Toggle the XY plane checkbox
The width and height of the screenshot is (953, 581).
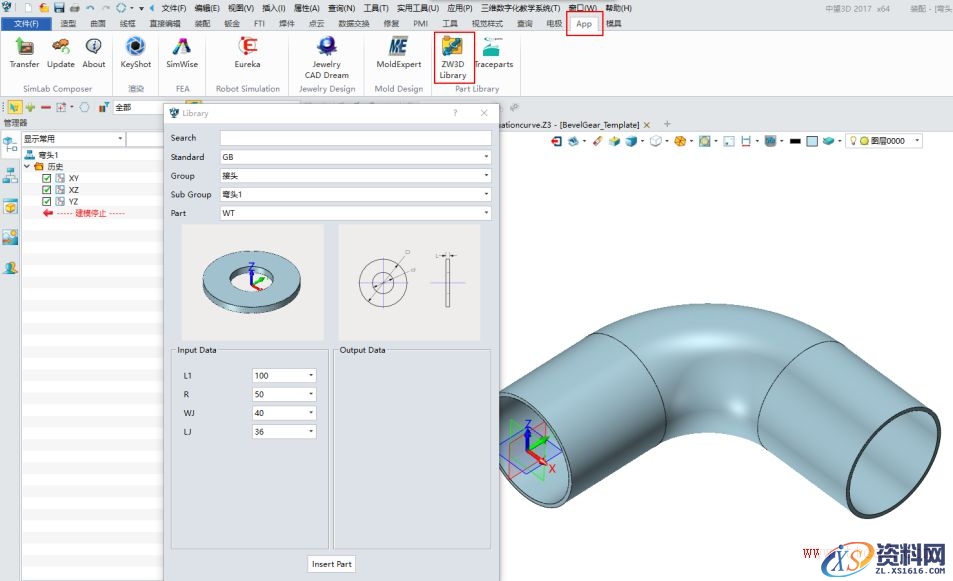pos(47,178)
